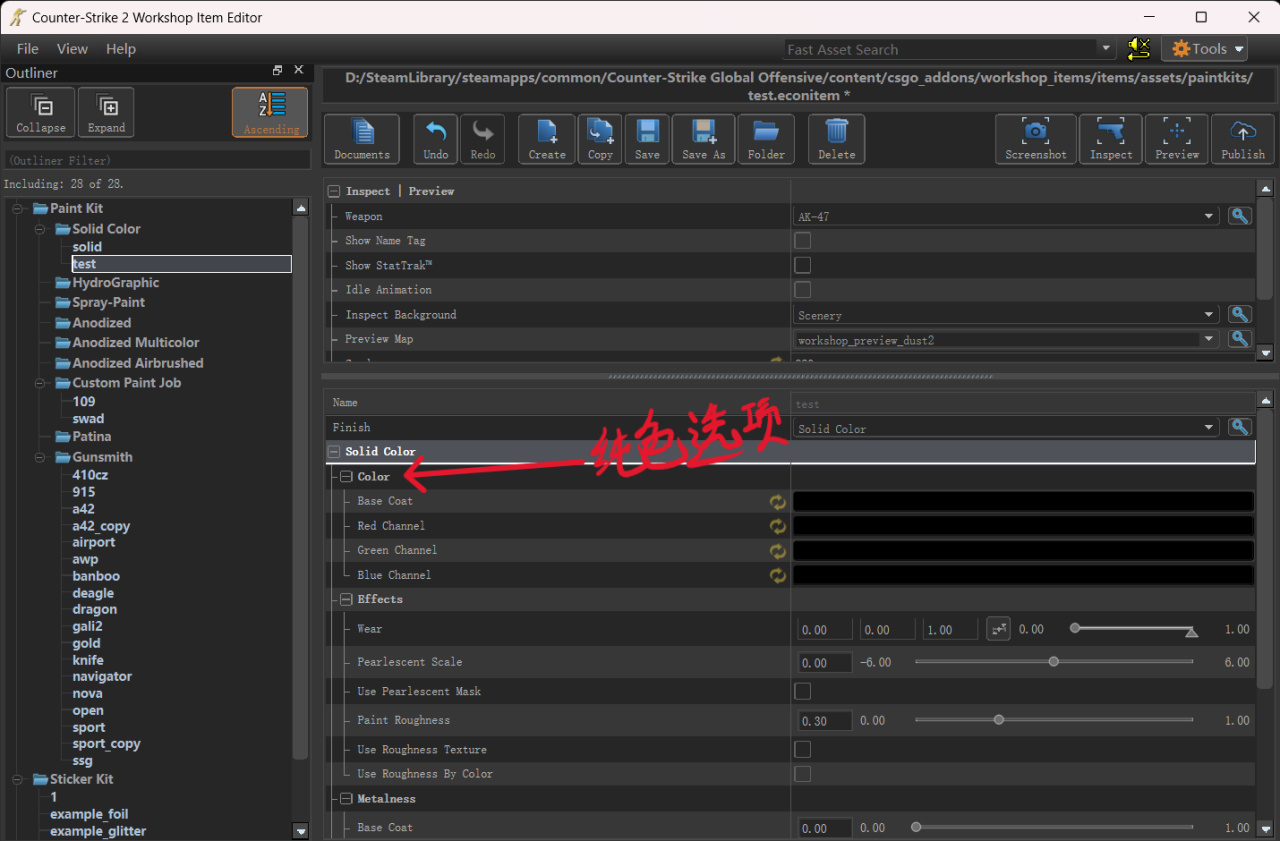1280x841 pixels.
Task: Click the Paint Roughness slider
Action: [x=1054, y=720]
